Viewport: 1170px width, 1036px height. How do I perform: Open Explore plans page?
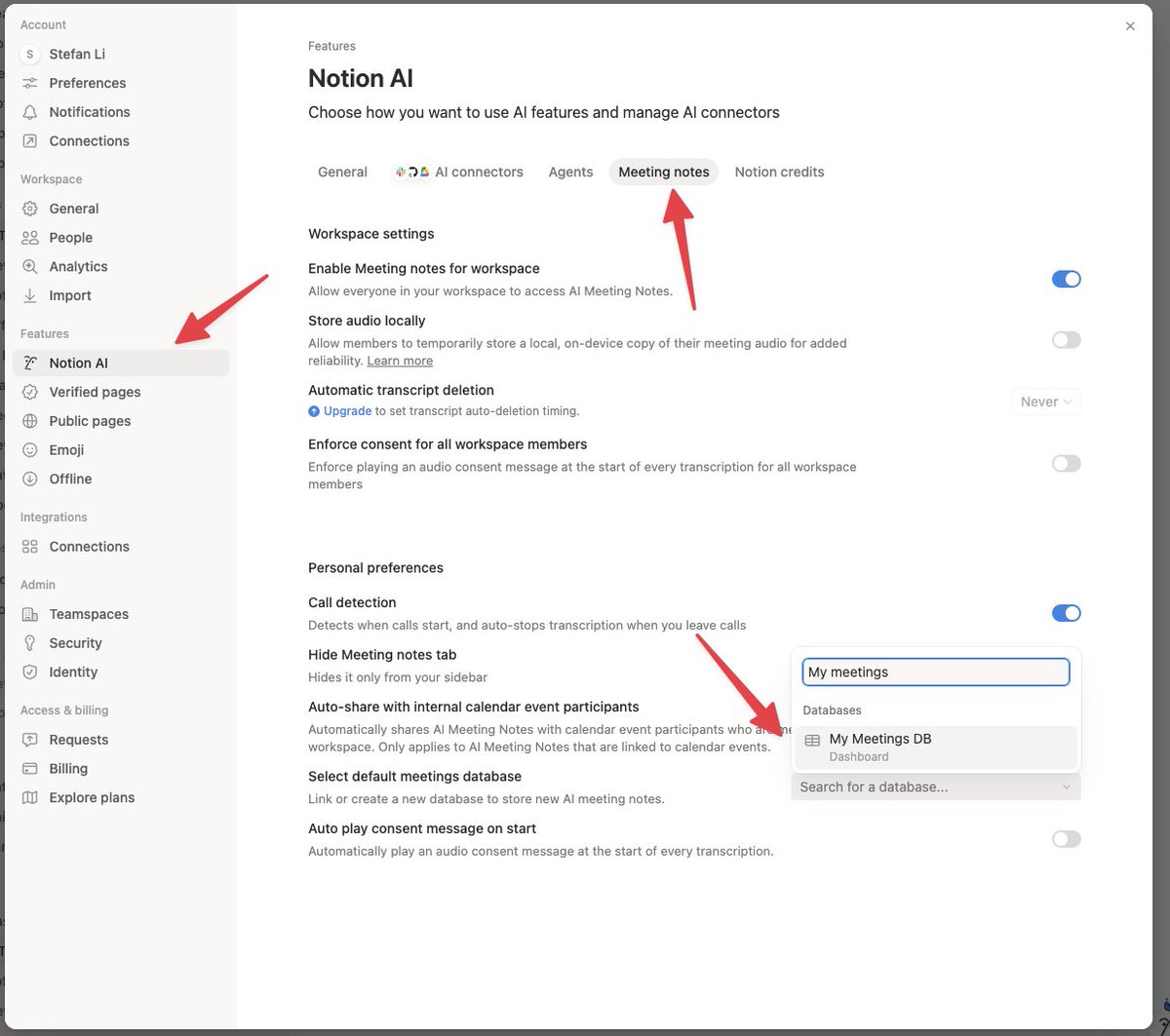pos(121,797)
